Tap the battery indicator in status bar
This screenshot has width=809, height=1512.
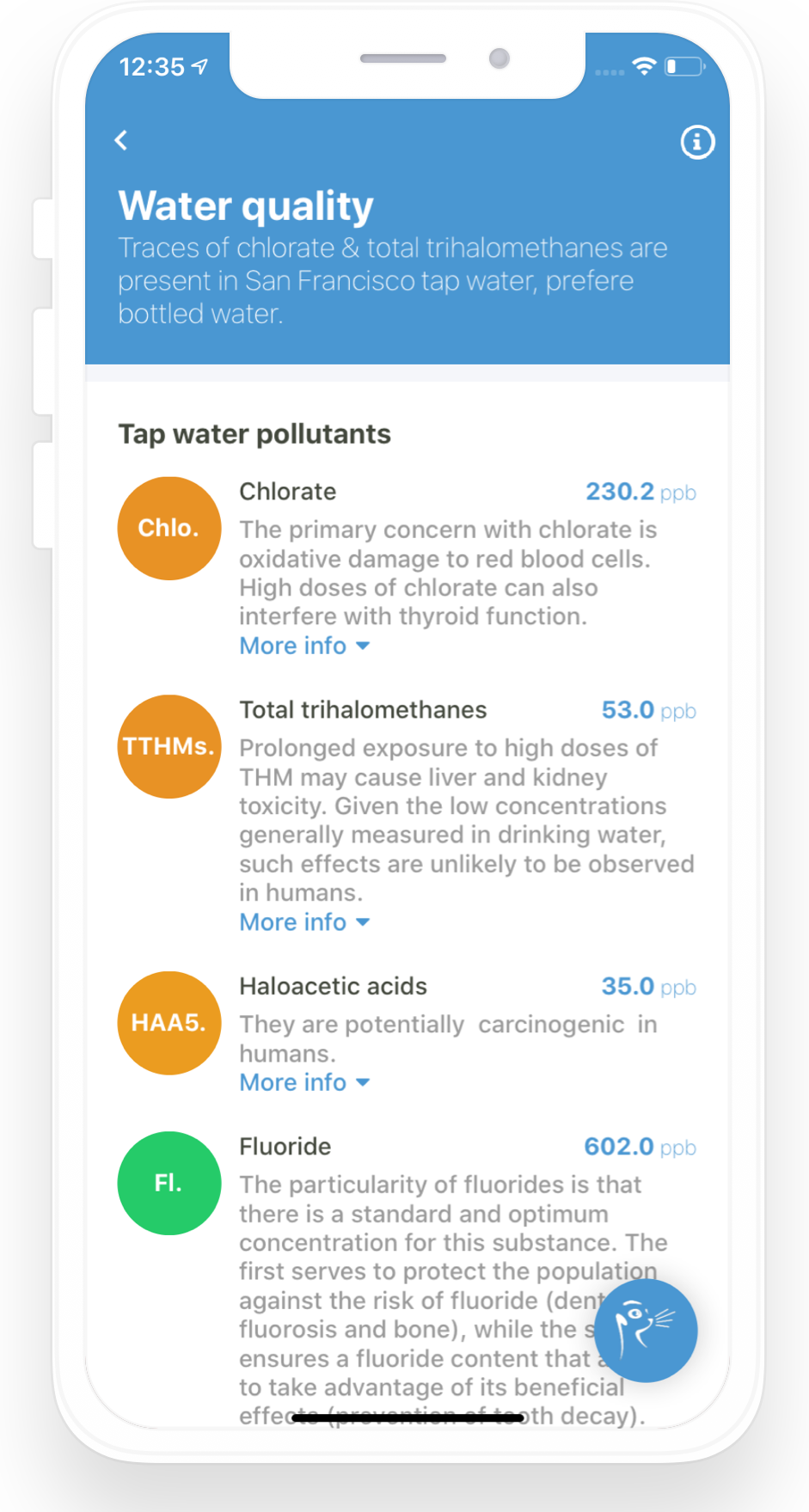tap(684, 66)
